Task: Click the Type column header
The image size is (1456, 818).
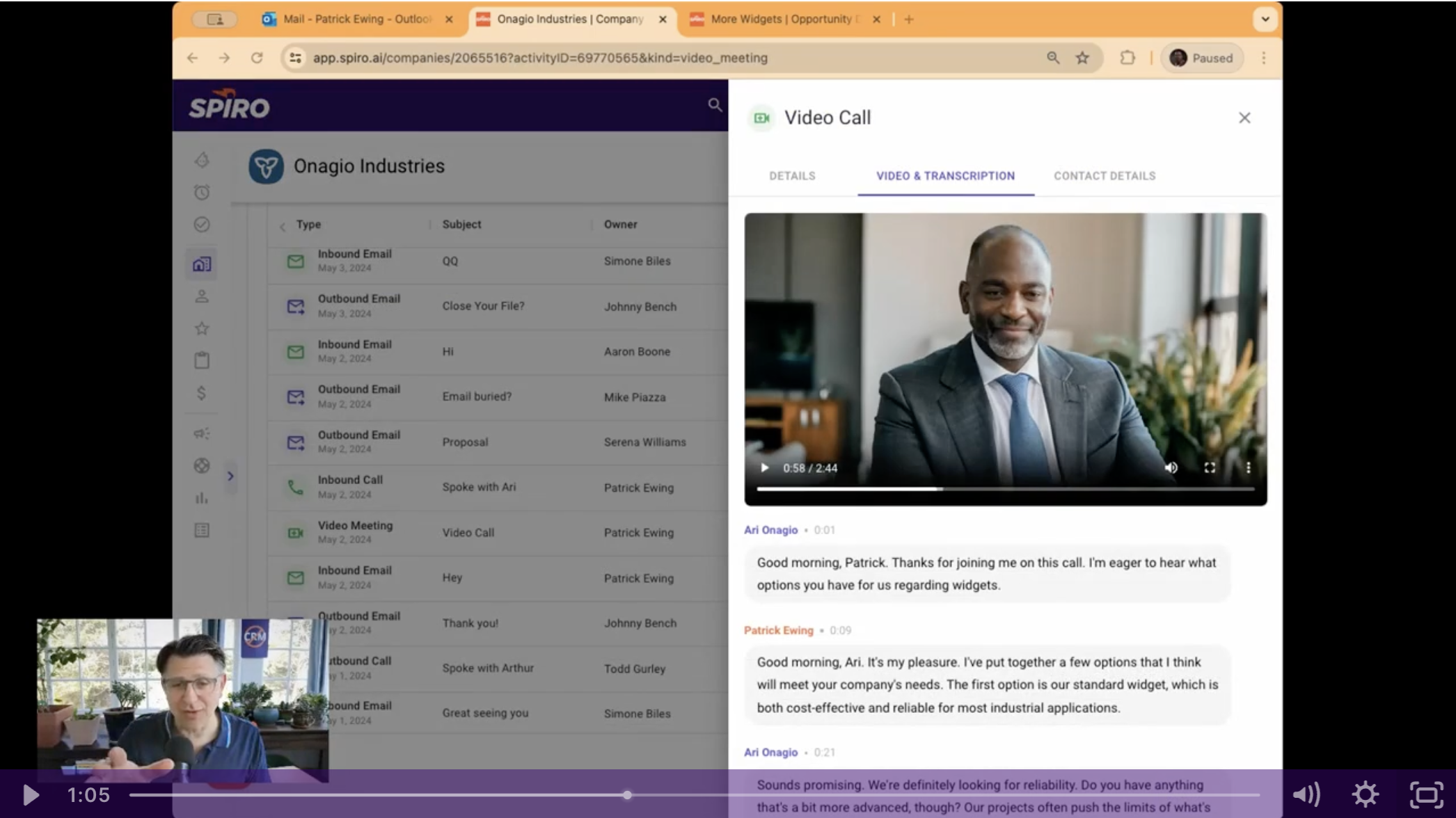Action: (x=308, y=225)
